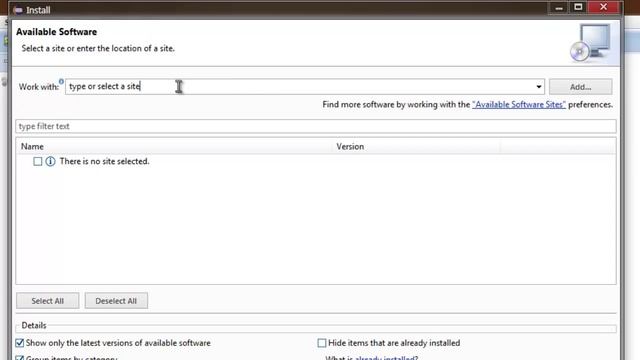Click the small hint icon next to 'Work with'
The height and width of the screenshot is (360, 640).
point(61,81)
